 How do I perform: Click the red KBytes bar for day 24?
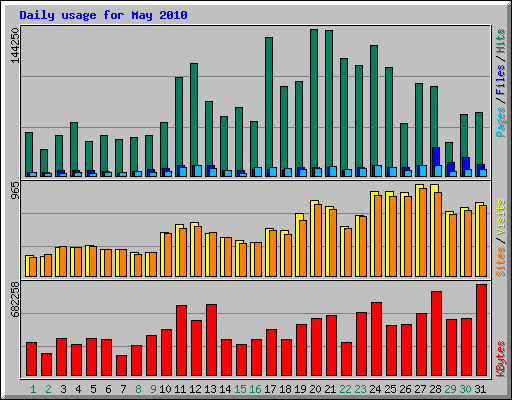[376, 339]
